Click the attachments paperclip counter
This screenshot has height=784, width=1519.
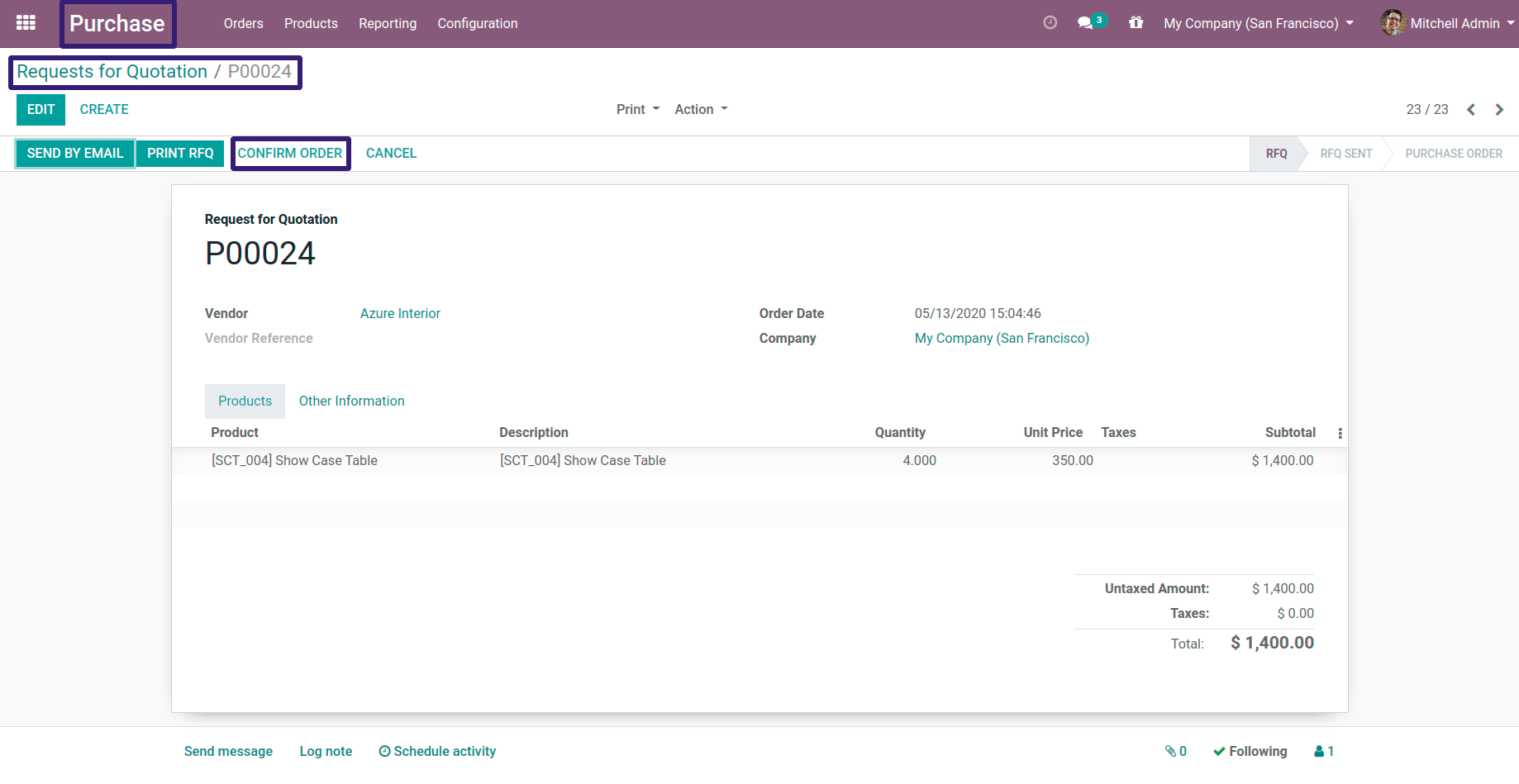pos(1176,751)
